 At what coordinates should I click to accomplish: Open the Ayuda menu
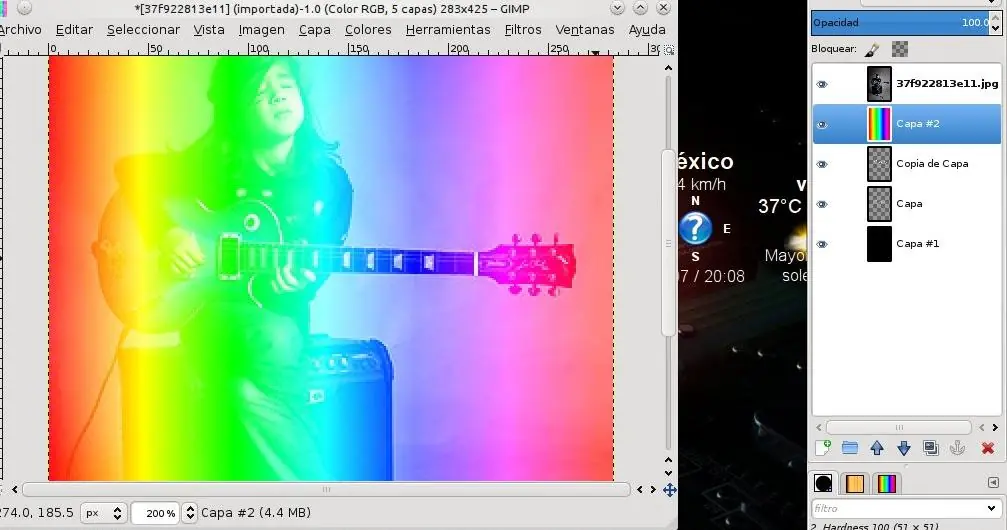pyautogui.click(x=647, y=30)
